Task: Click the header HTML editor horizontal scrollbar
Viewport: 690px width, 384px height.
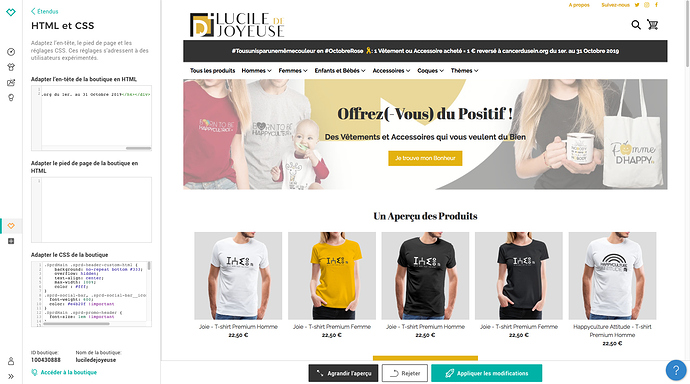Action: pyautogui.click(x=138, y=148)
